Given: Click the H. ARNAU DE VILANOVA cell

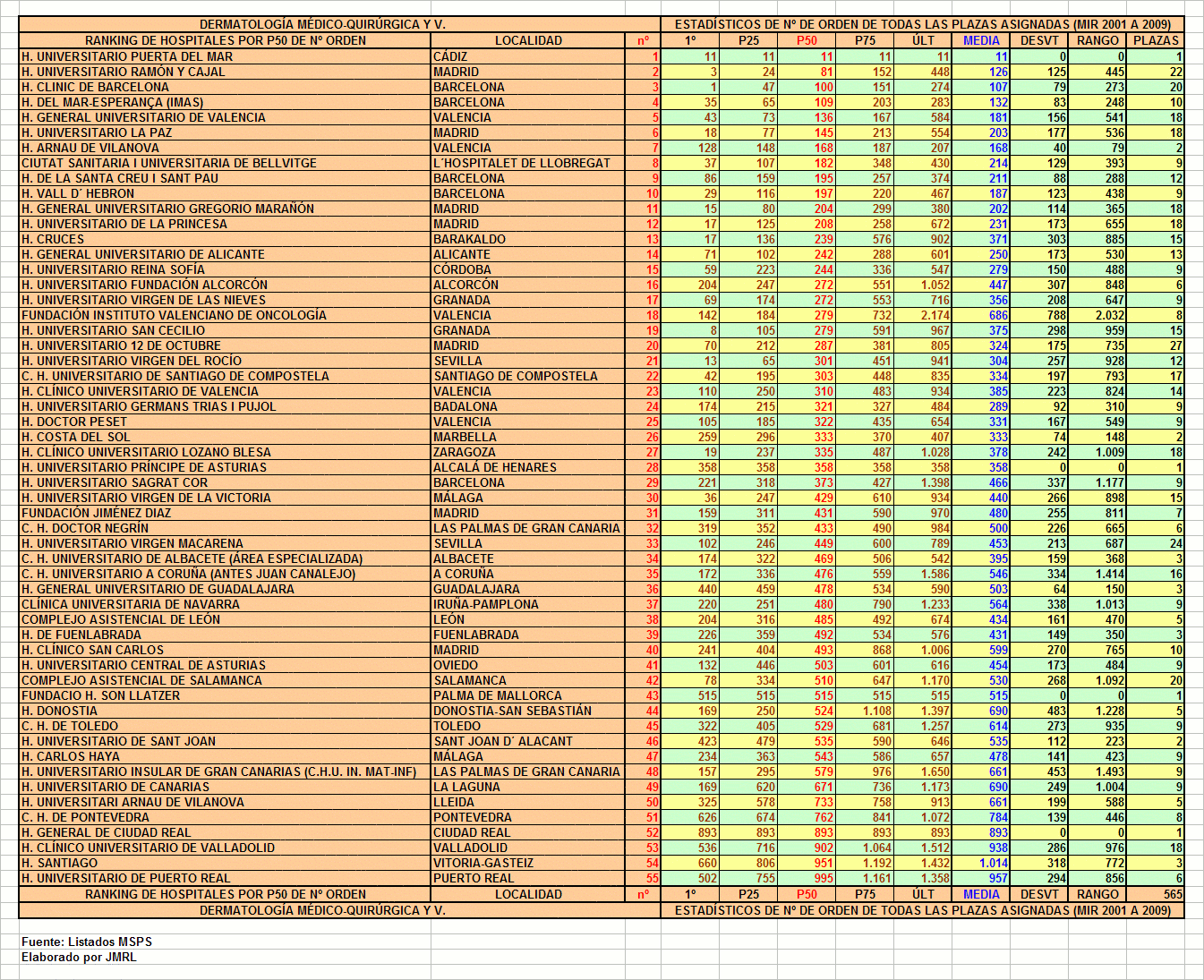Looking at the screenshot, I should (225, 148).
